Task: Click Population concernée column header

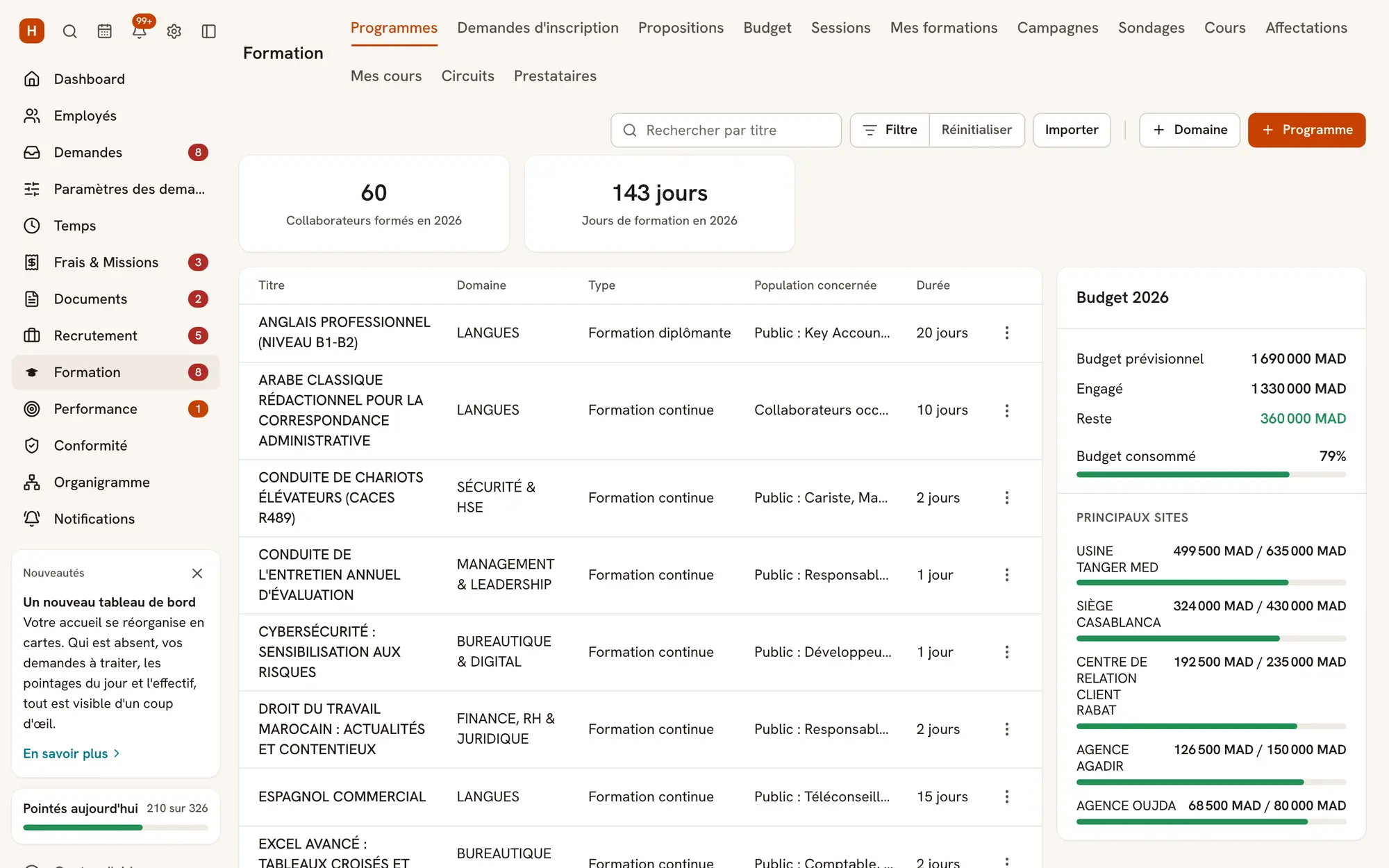Action: click(815, 285)
